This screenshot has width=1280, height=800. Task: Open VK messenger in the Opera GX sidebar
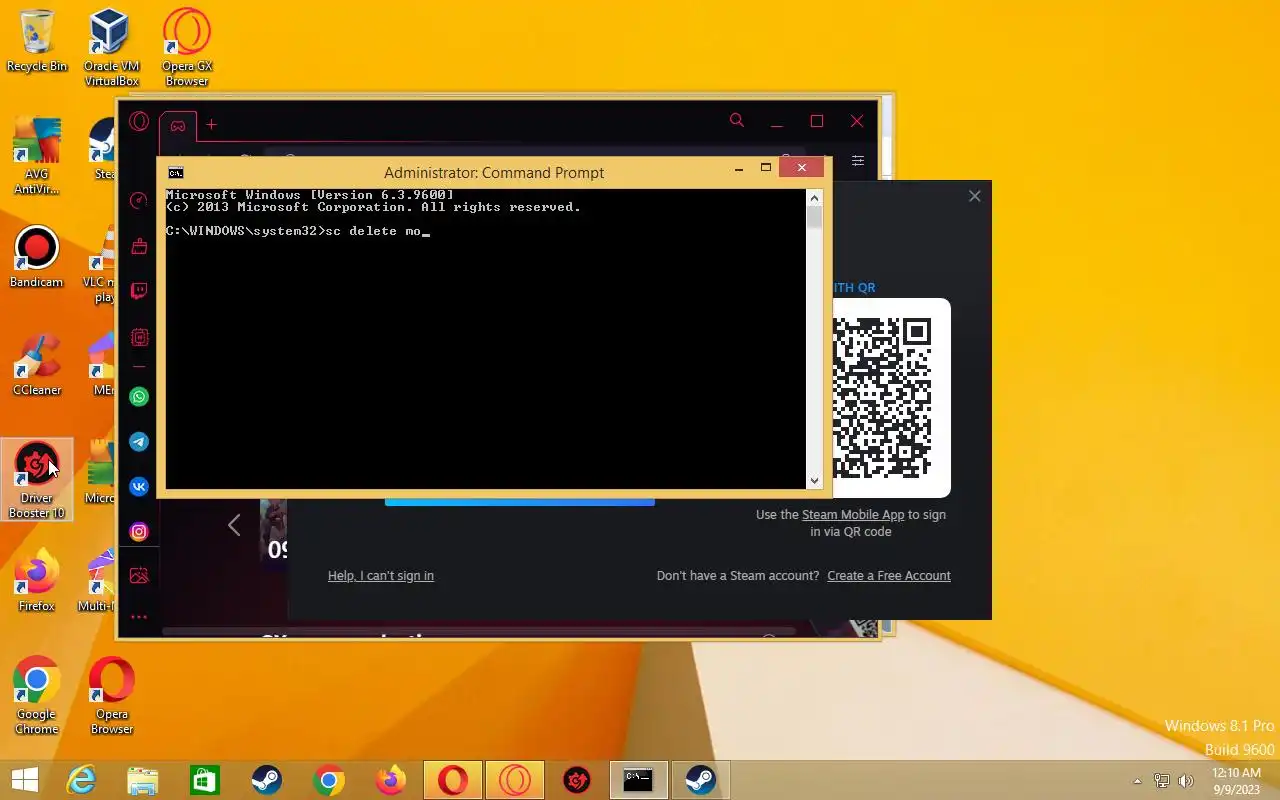coord(139,487)
